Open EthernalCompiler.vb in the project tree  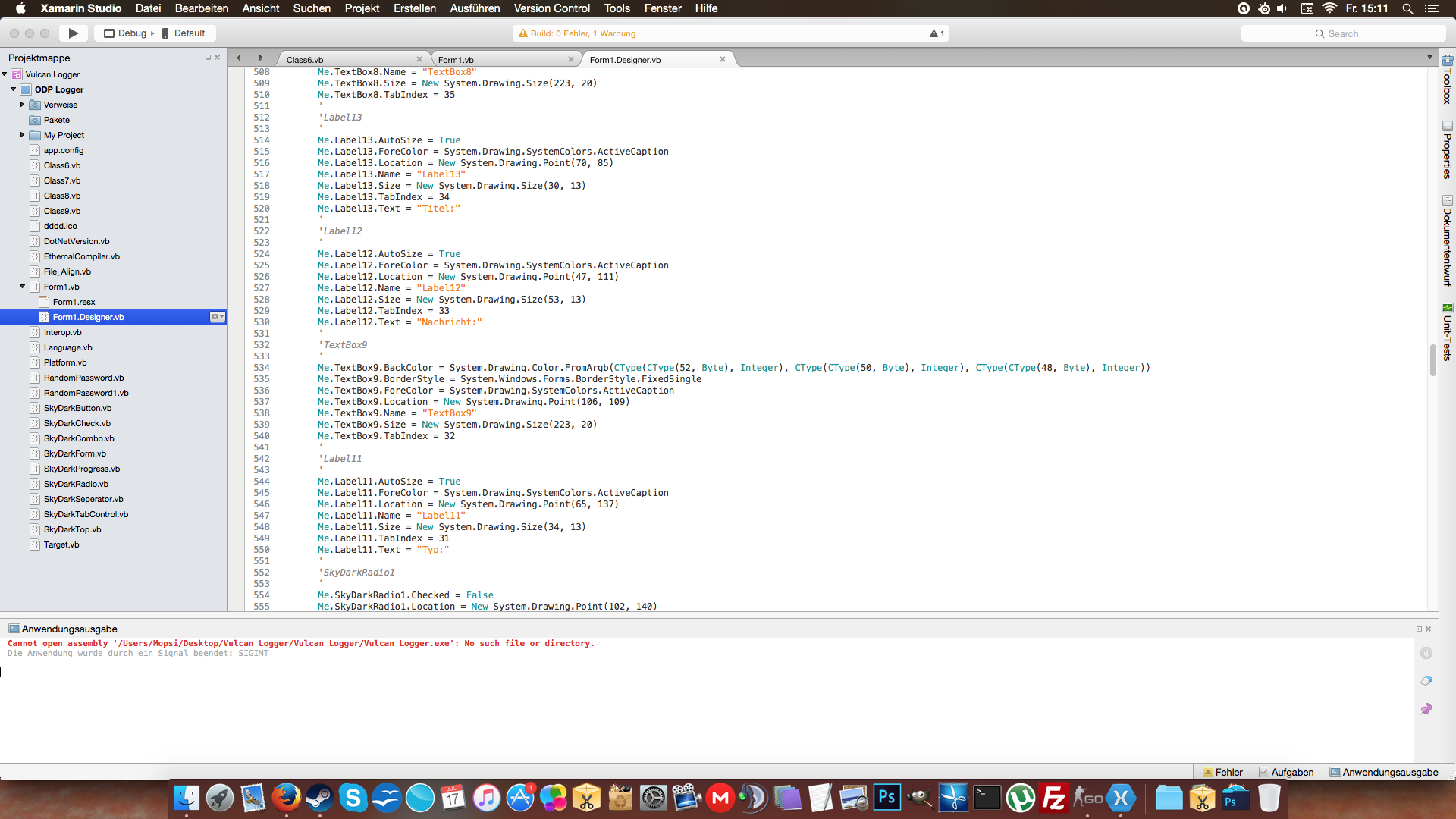click(81, 256)
